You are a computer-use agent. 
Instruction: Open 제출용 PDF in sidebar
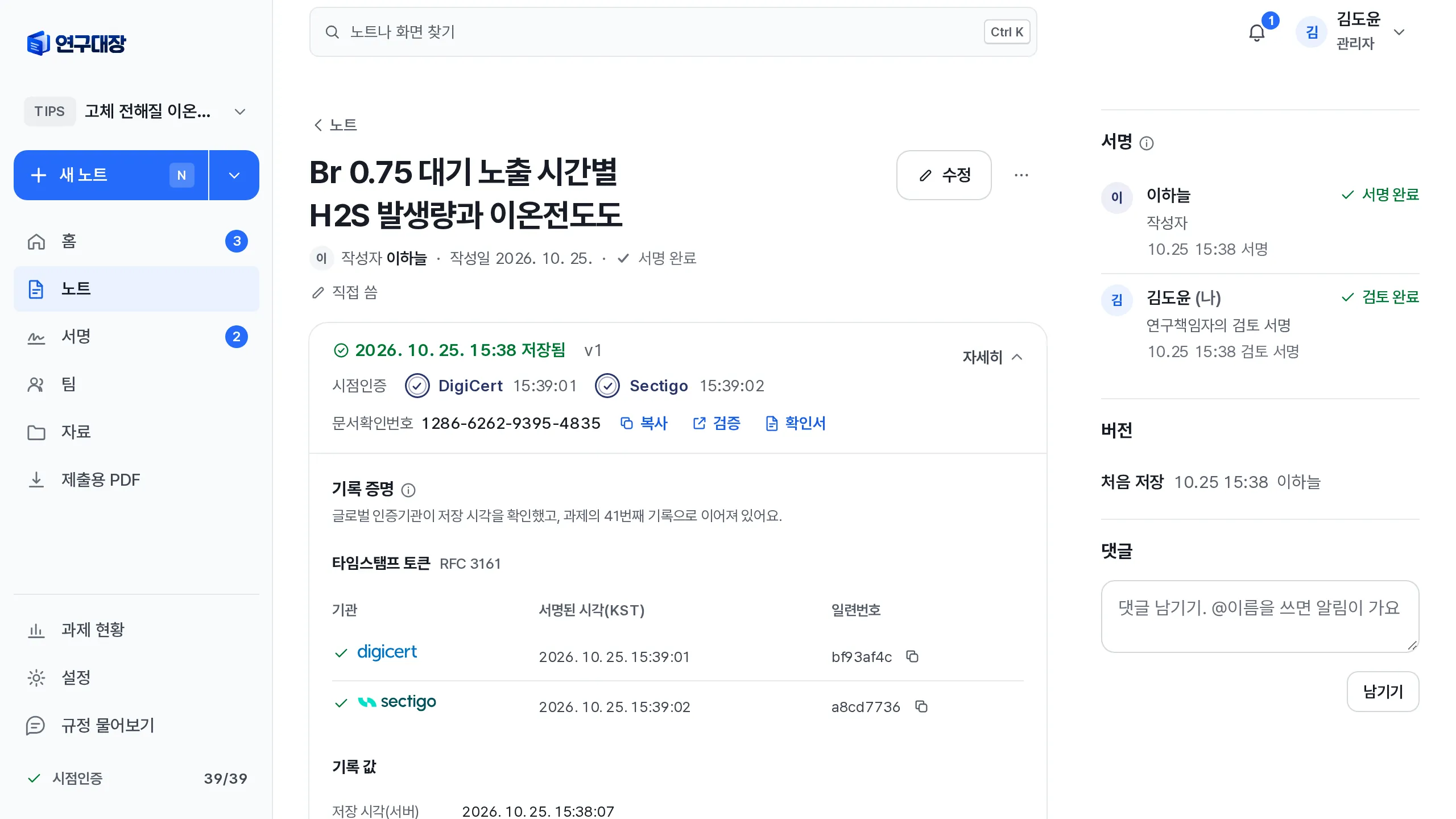click(136, 480)
